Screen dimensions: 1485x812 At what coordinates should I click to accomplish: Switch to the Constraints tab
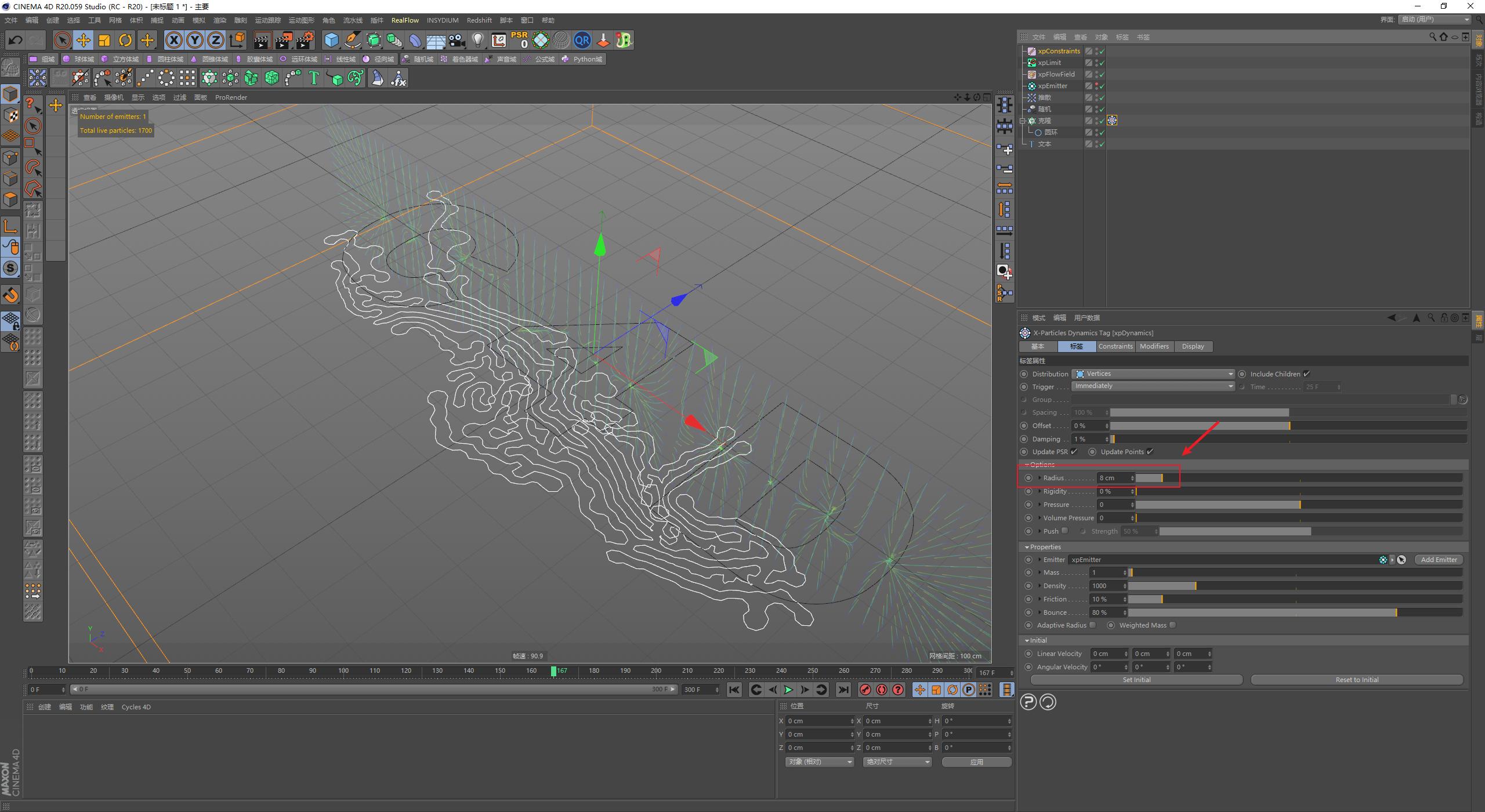click(1115, 346)
